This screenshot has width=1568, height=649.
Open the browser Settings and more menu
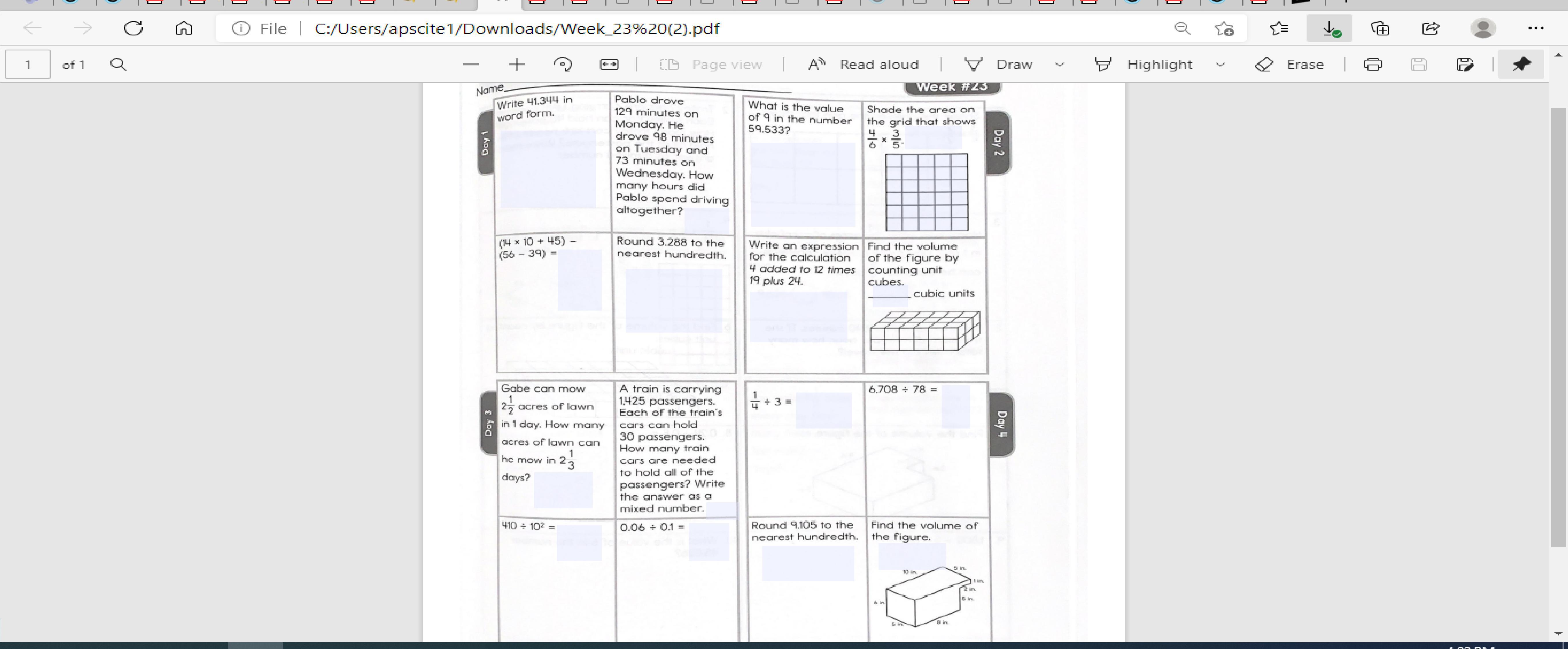point(1536,29)
